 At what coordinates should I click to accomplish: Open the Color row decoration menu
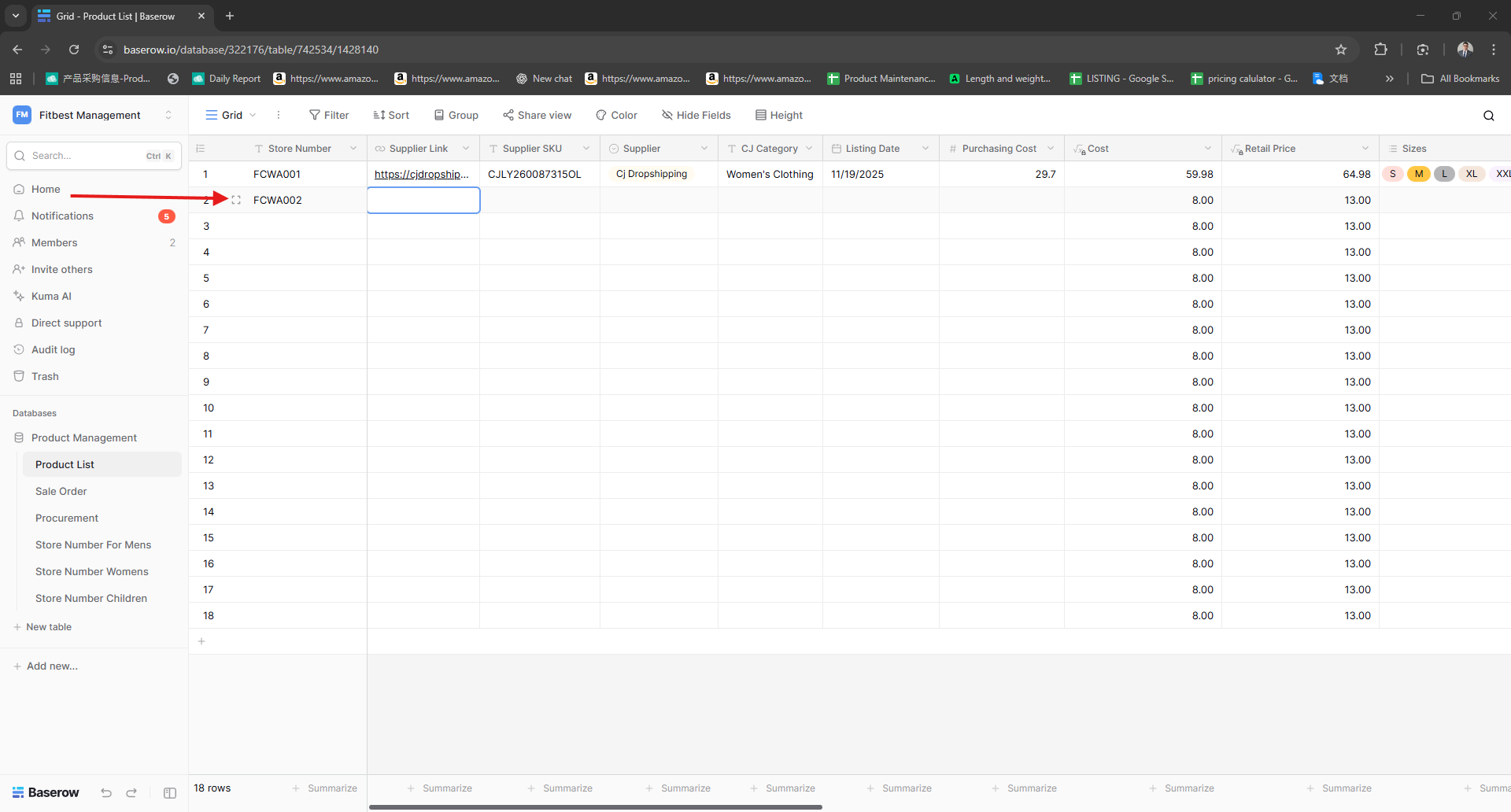click(616, 115)
